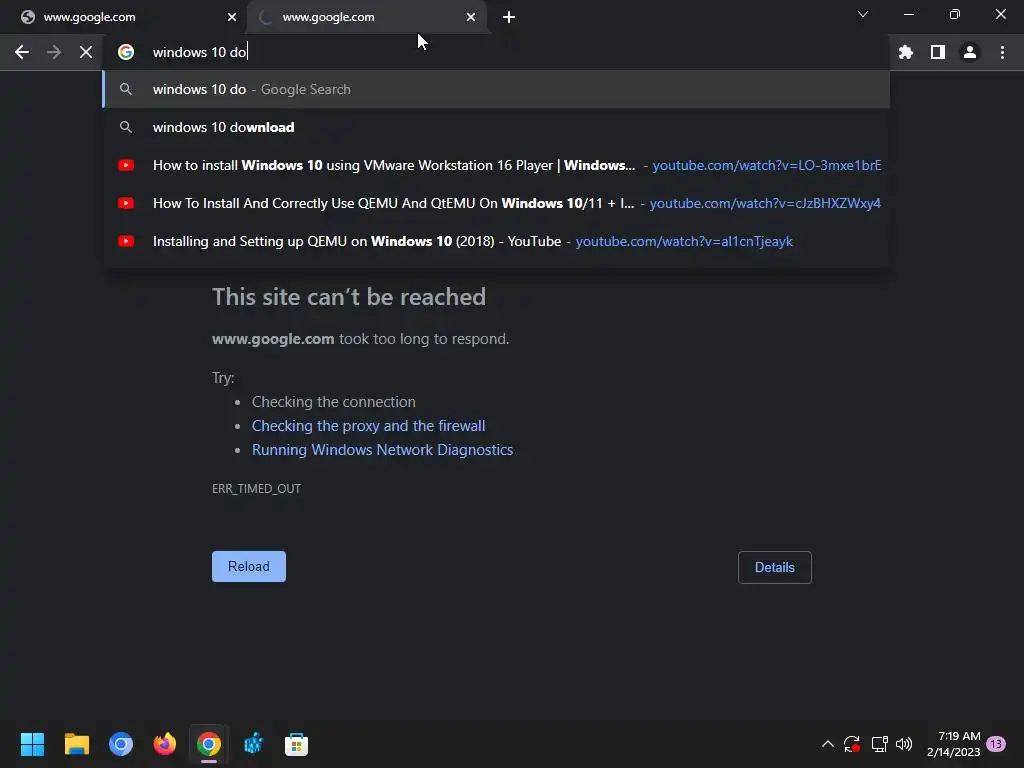
Task: Click 'Checking the proxy and the firewall' link
Action: pyautogui.click(x=368, y=426)
